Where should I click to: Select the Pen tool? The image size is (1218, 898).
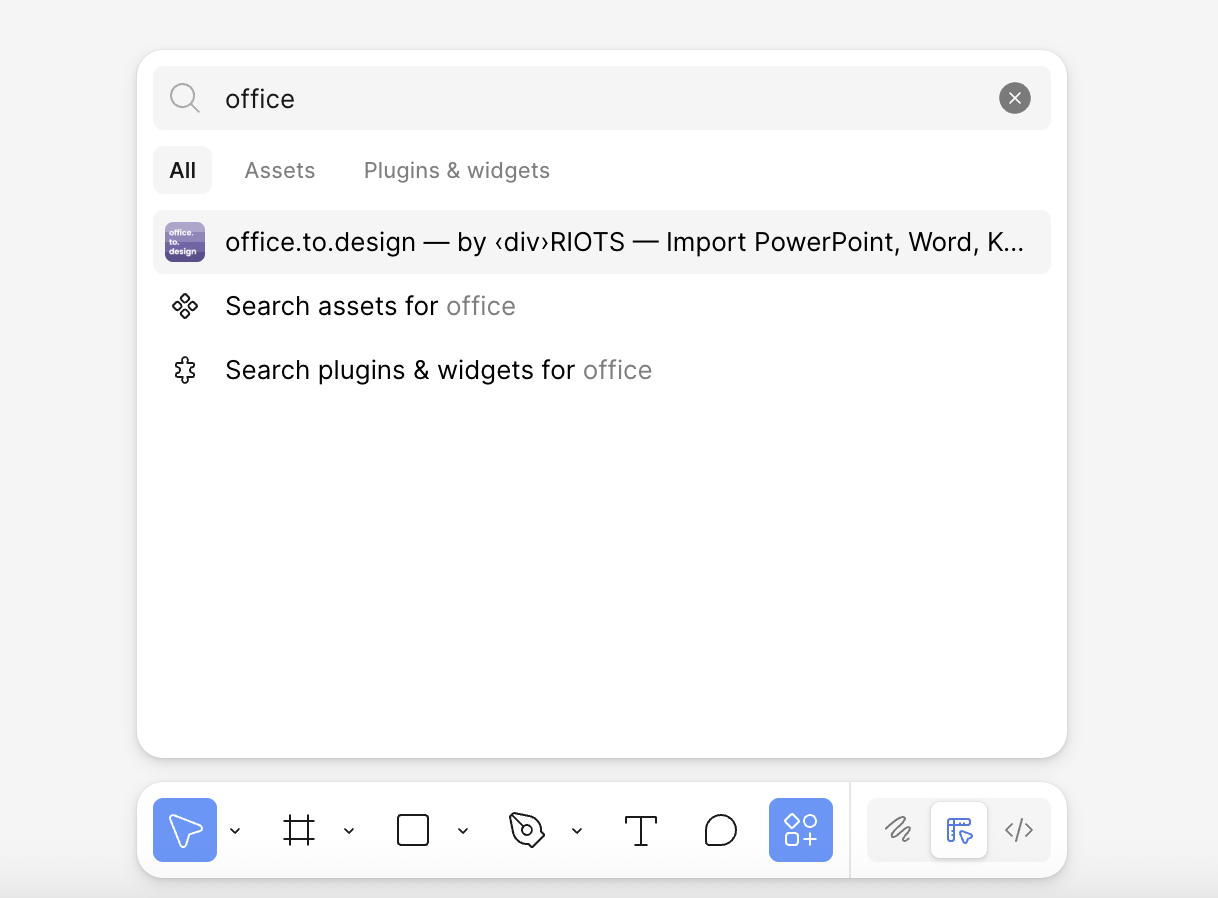pyautogui.click(x=527, y=830)
